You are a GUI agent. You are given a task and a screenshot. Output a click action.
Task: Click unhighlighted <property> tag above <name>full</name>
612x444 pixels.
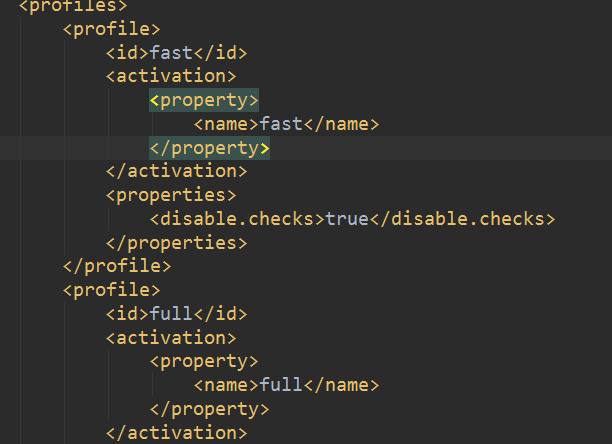(204, 362)
